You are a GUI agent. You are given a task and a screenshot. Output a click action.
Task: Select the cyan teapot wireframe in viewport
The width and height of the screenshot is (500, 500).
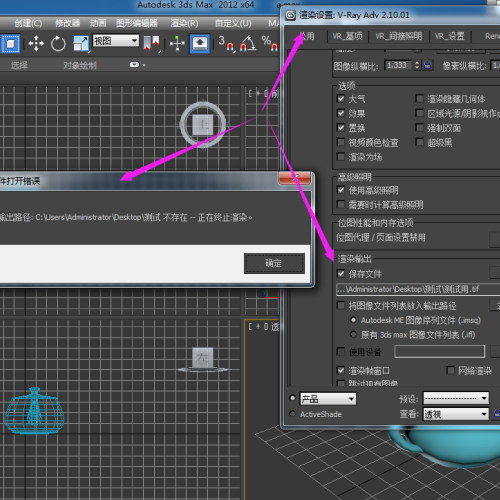34,411
